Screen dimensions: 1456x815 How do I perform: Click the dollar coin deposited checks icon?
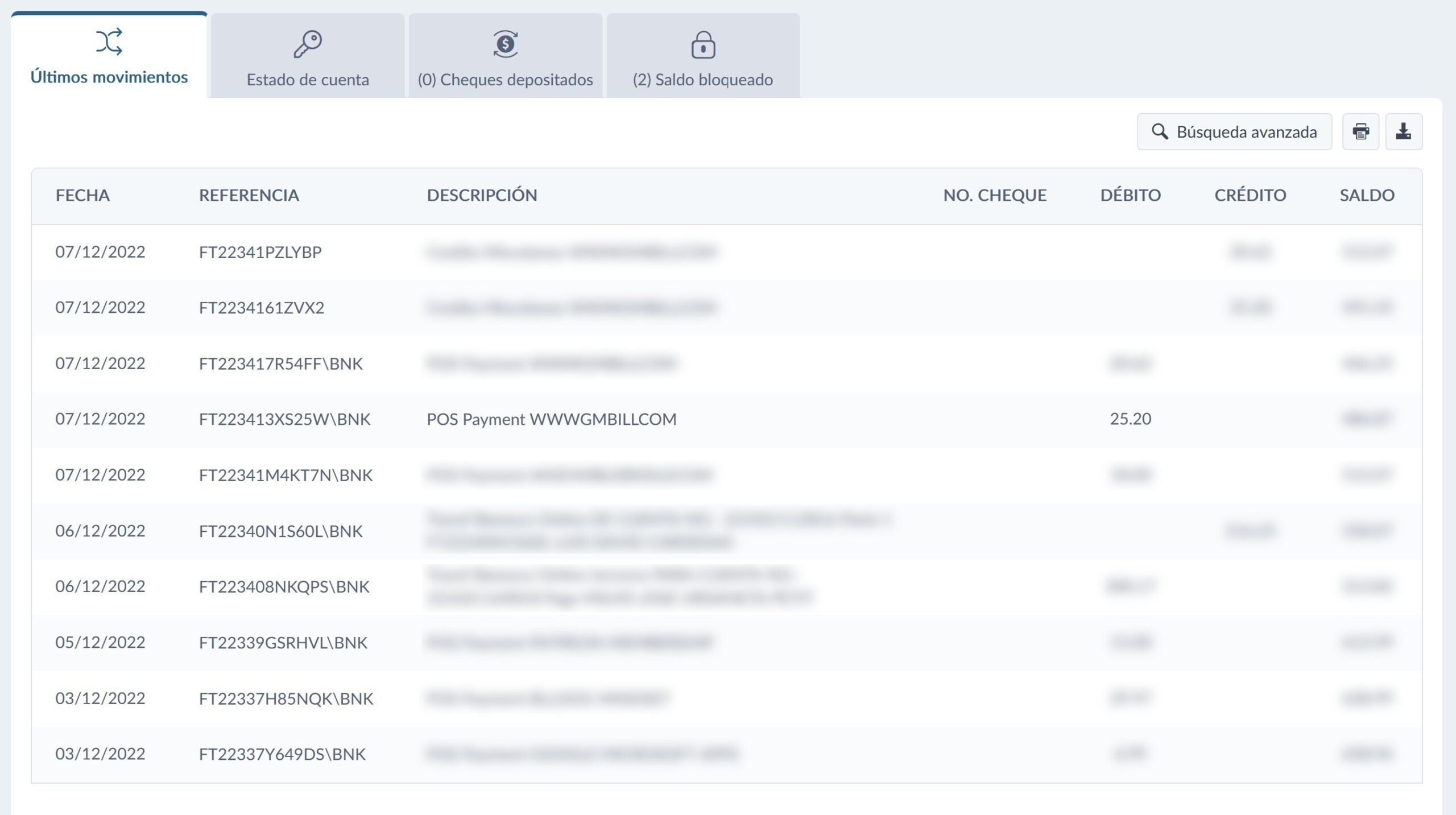pyautogui.click(x=505, y=44)
